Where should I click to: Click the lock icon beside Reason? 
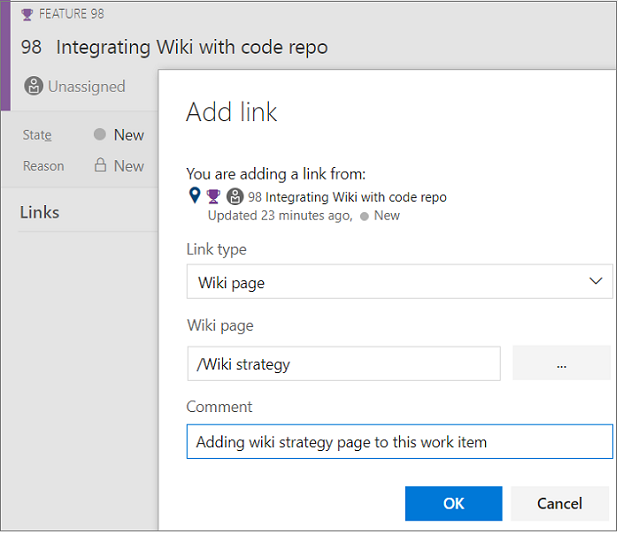[101, 165]
